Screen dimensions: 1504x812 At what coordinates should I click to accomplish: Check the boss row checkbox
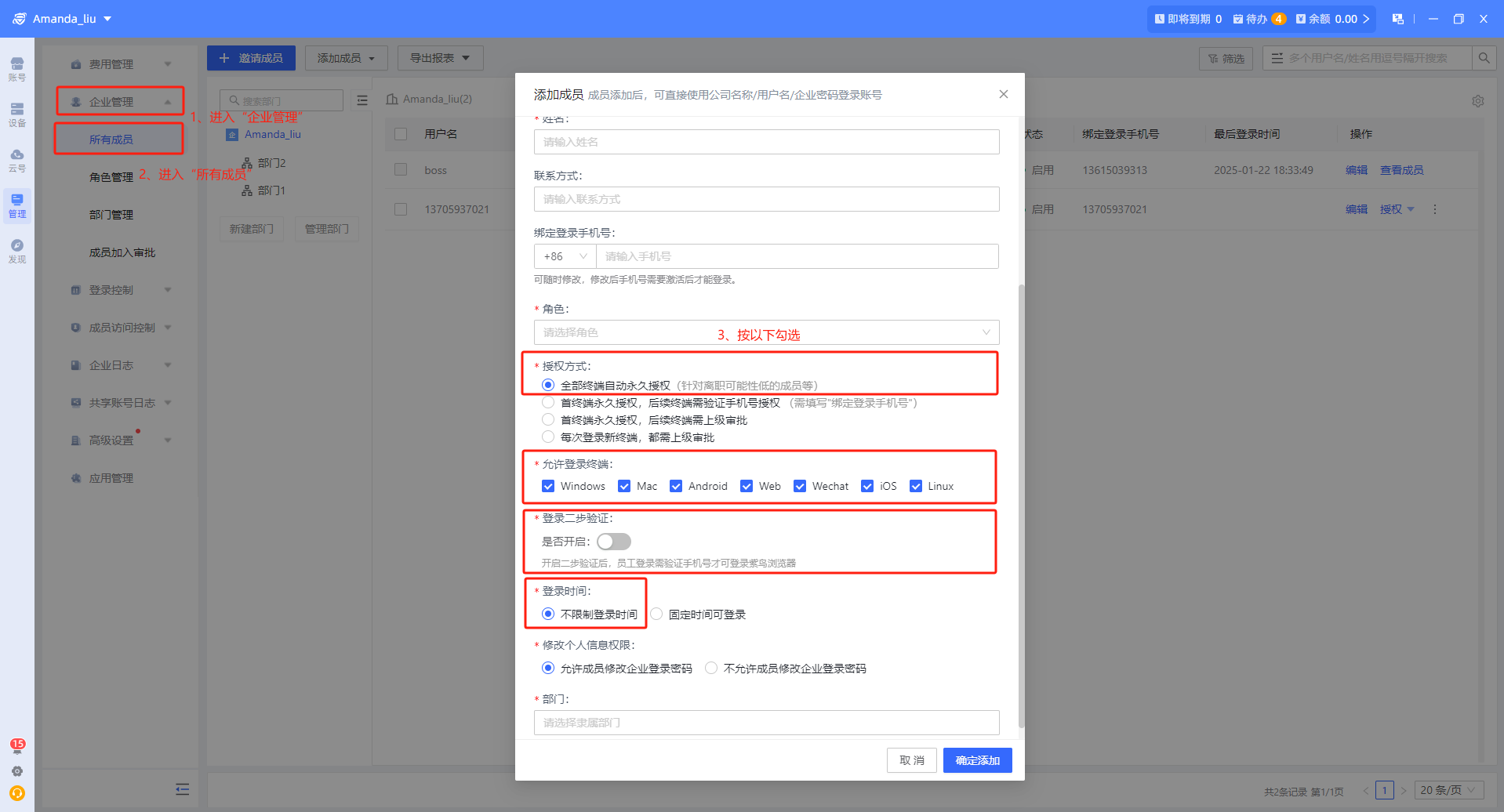coord(401,169)
